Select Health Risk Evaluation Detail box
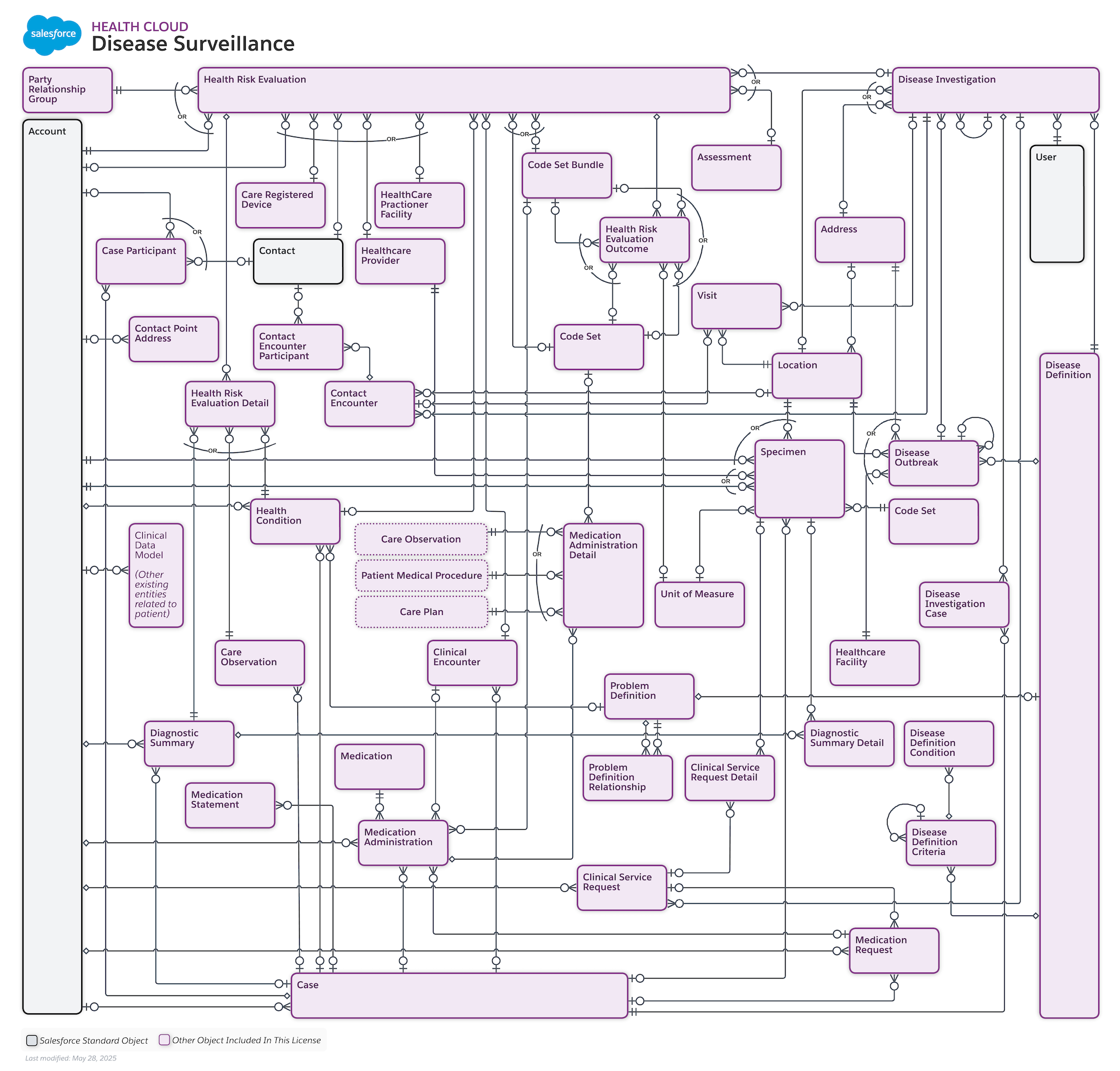Image resolution: width=1120 pixels, height=1071 pixels. click(230, 404)
